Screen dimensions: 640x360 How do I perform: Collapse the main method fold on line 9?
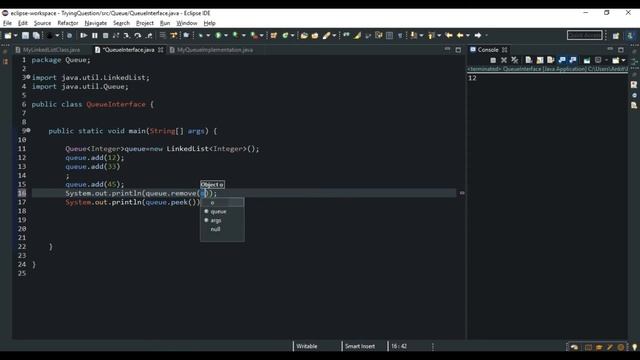point(28,130)
